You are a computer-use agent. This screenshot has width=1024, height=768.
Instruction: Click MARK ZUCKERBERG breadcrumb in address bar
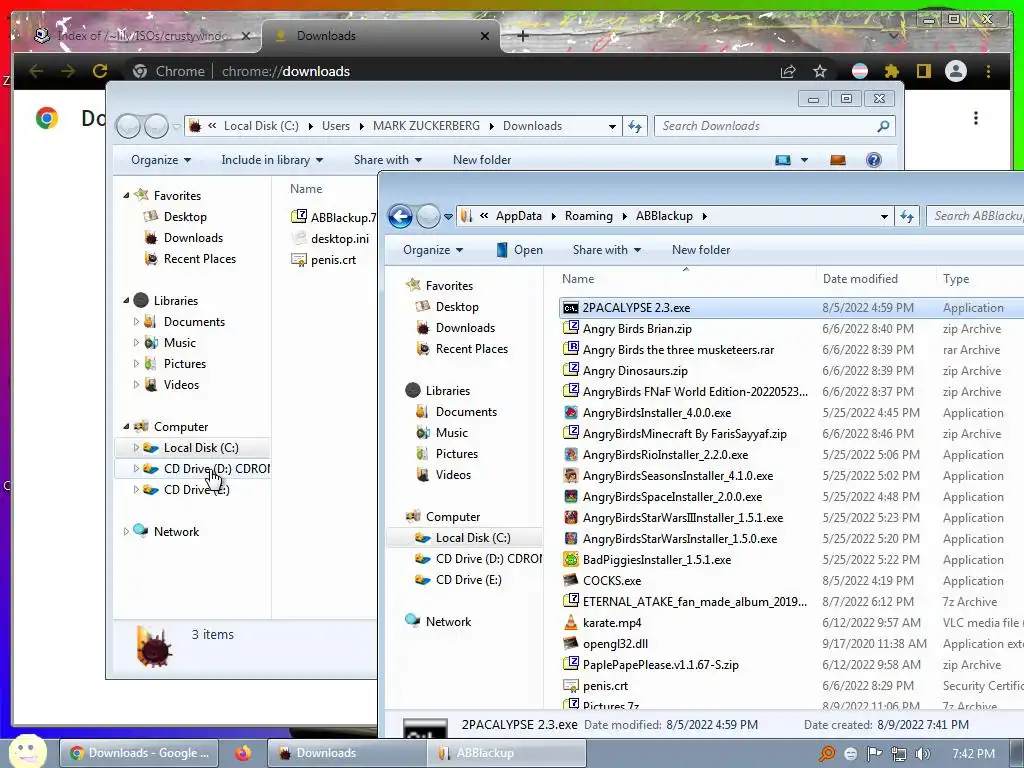pos(426,126)
